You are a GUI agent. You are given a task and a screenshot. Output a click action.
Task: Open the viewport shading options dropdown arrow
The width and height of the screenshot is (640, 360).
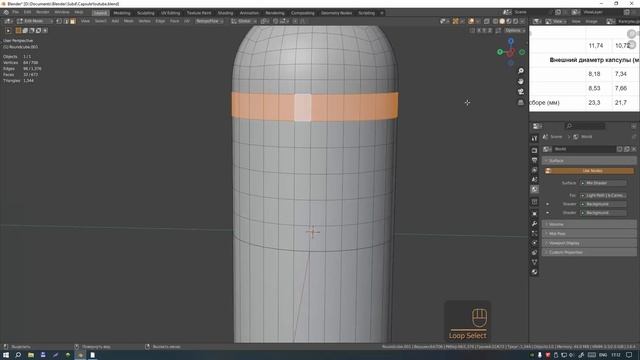pyautogui.click(x=522, y=21)
